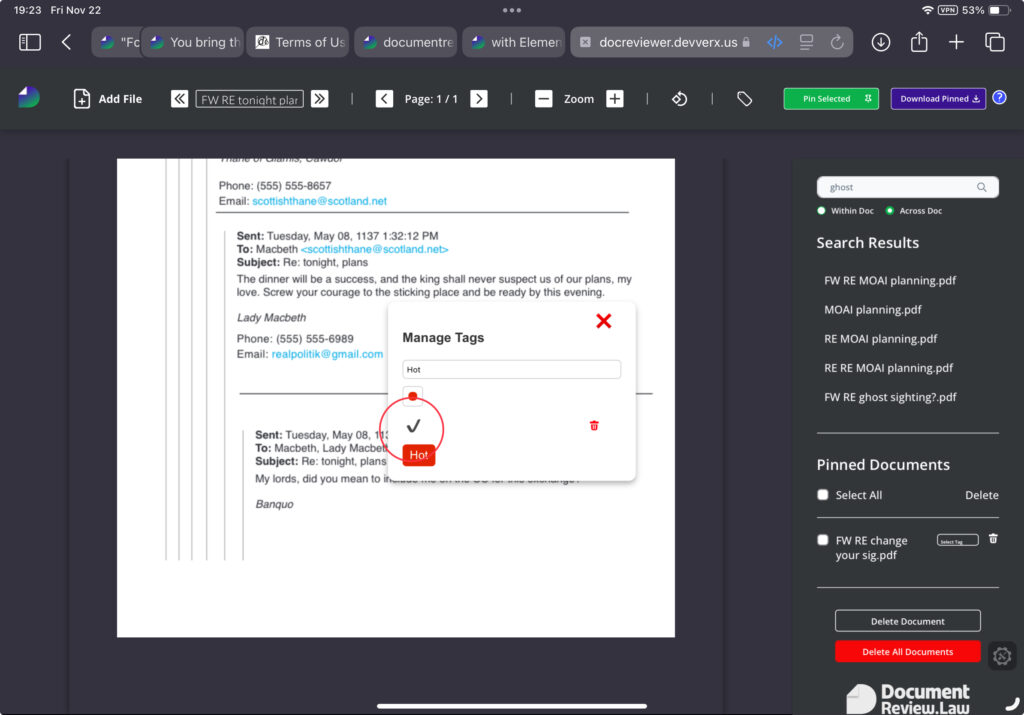Open FW RE ghost sighting?.pdf search result

tap(890, 397)
